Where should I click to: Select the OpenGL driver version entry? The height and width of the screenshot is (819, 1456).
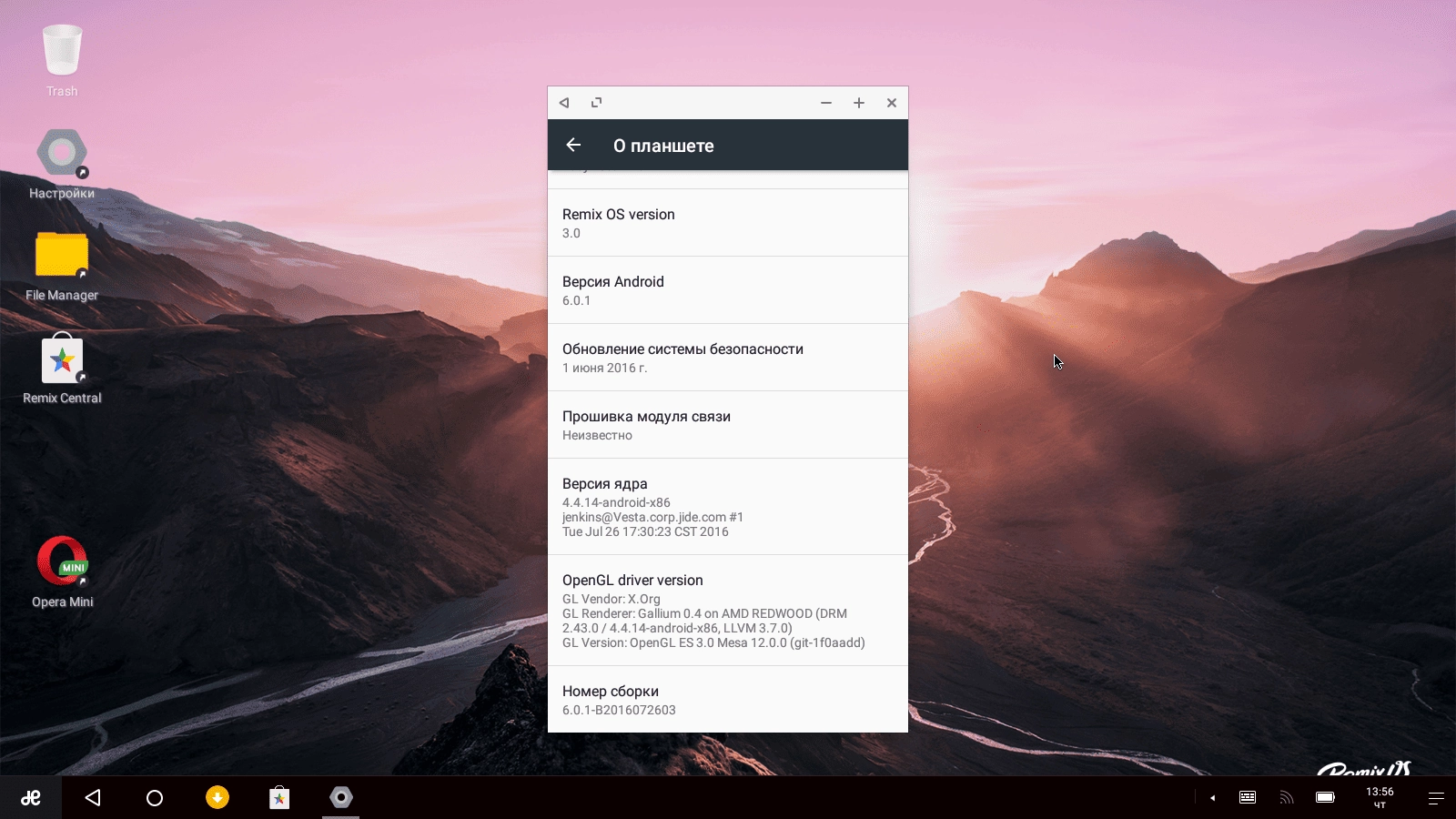pyautogui.click(x=728, y=611)
